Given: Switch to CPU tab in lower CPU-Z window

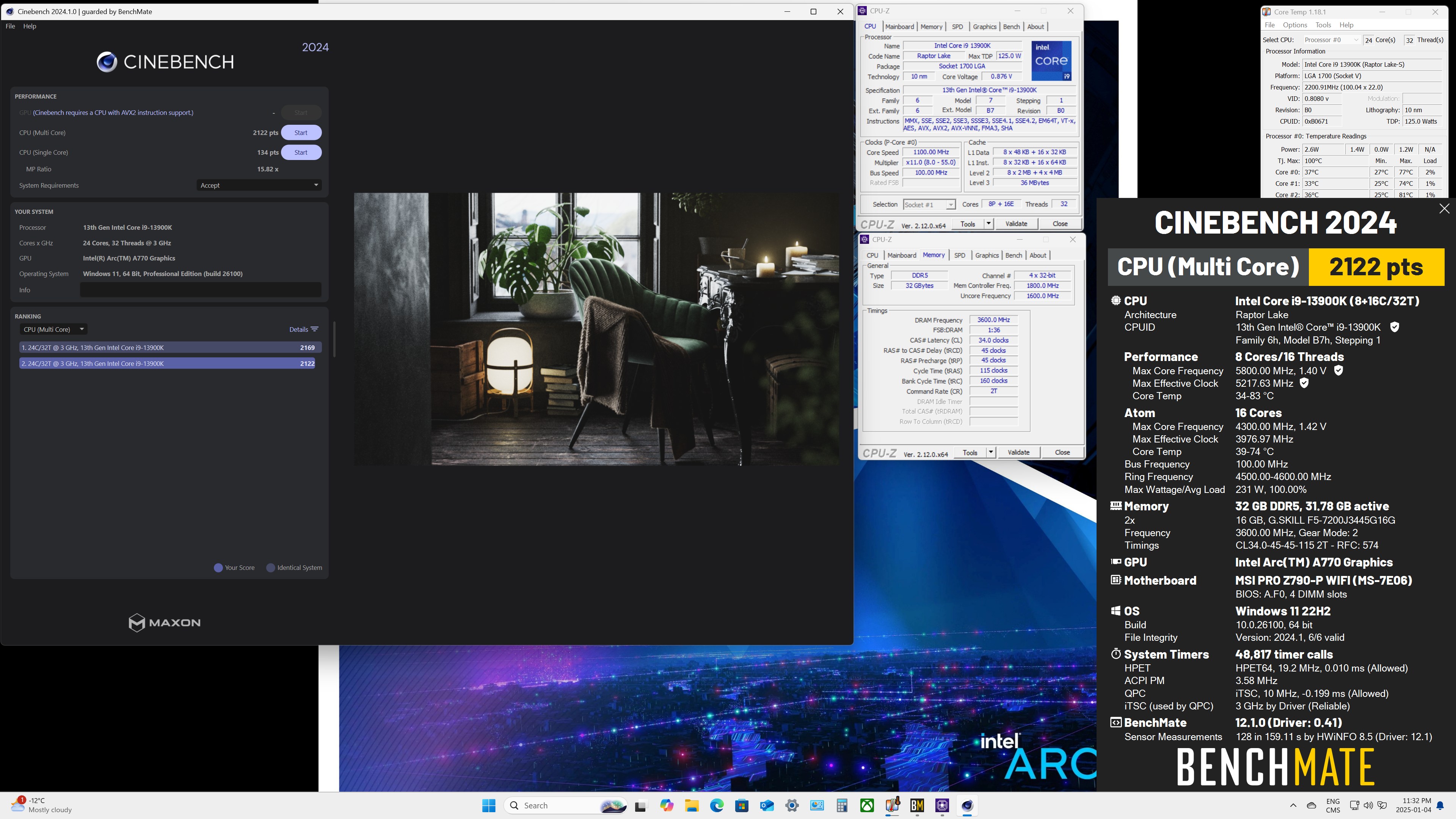Looking at the screenshot, I should point(872,256).
